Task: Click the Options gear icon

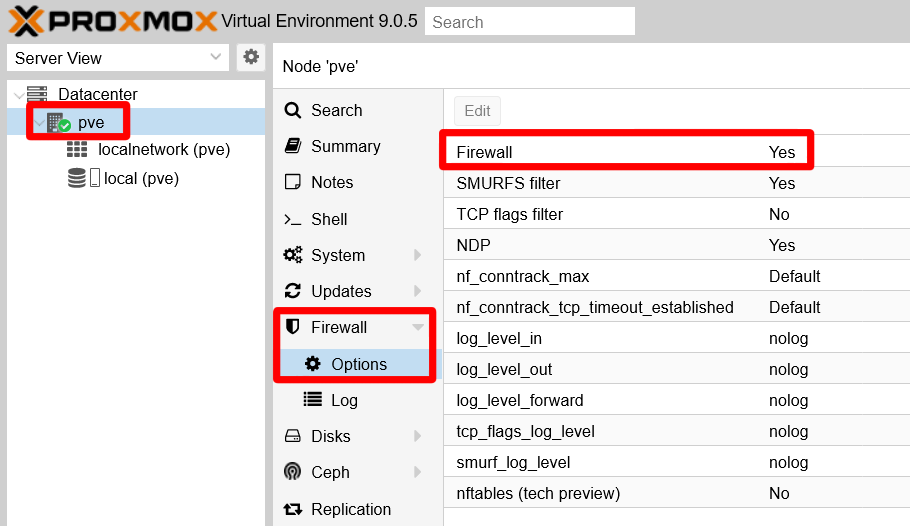Action: (312, 364)
